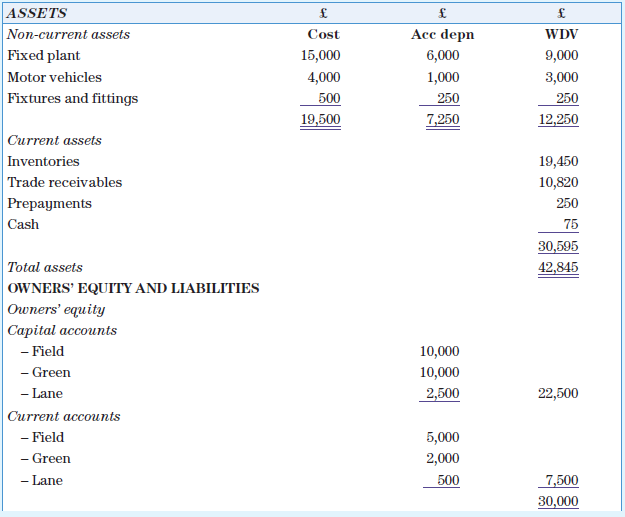Viewport: 625px width, 517px height.
Task: Click the ASSETS header text
Action: pyautogui.click(x=37, y=13)
